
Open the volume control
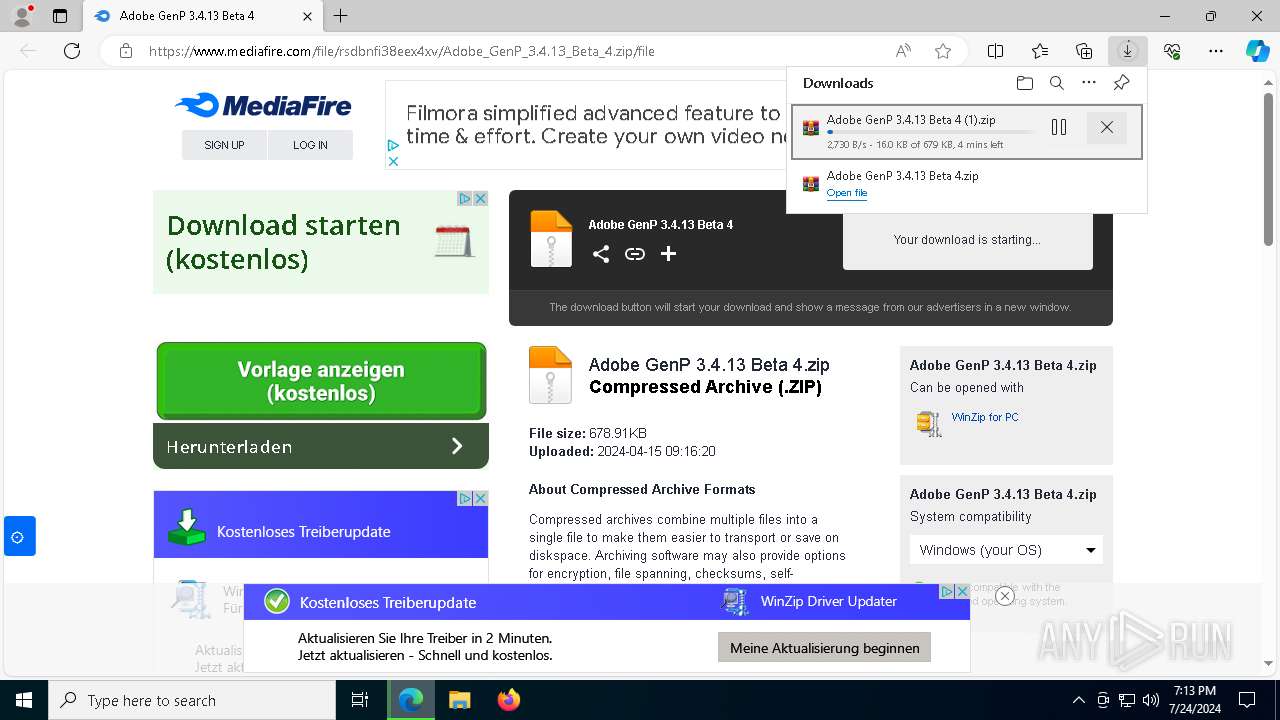(1150, 700)
